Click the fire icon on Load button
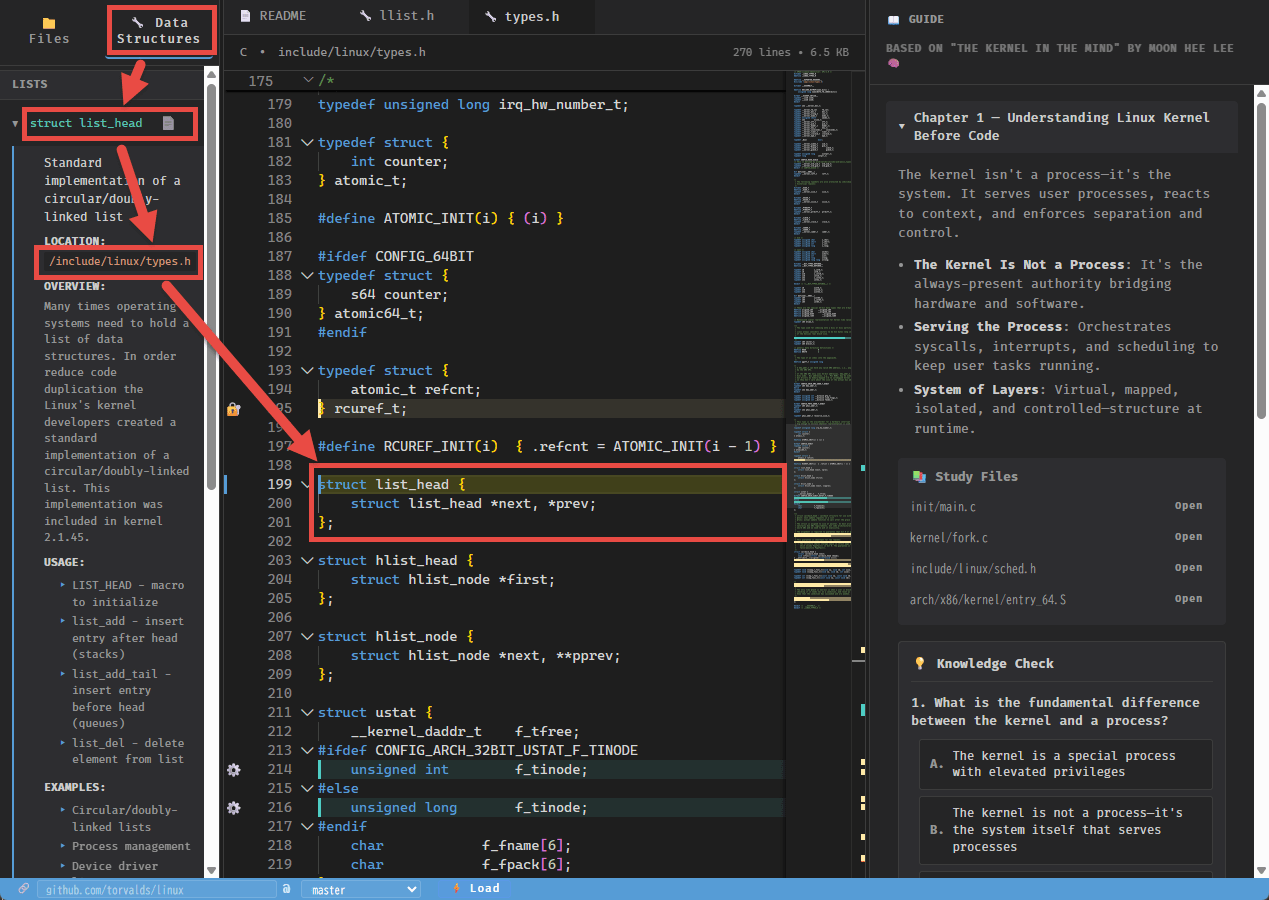The image size is (1269, 900). point(456,888)
